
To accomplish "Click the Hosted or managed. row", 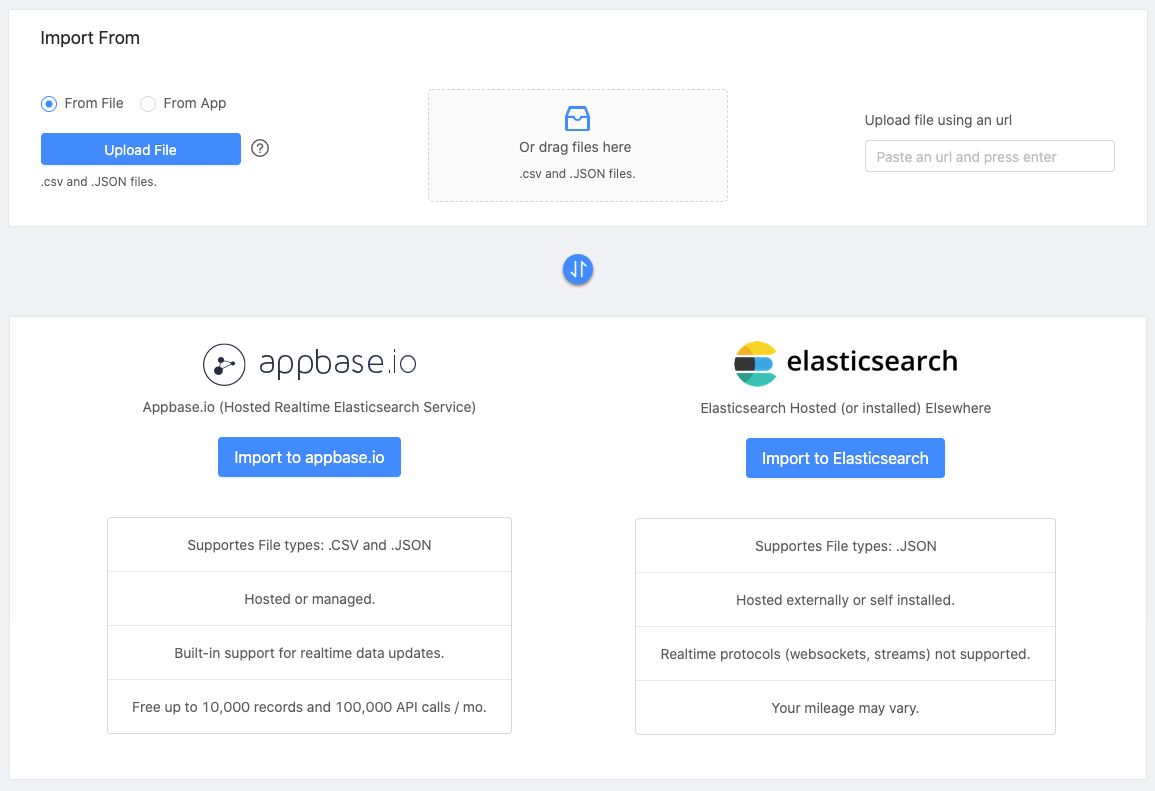I will click(x=309, y=599).
